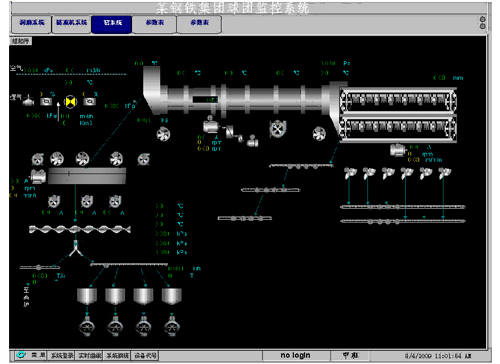Click the upper round indicator at top right

click(482, 19)
